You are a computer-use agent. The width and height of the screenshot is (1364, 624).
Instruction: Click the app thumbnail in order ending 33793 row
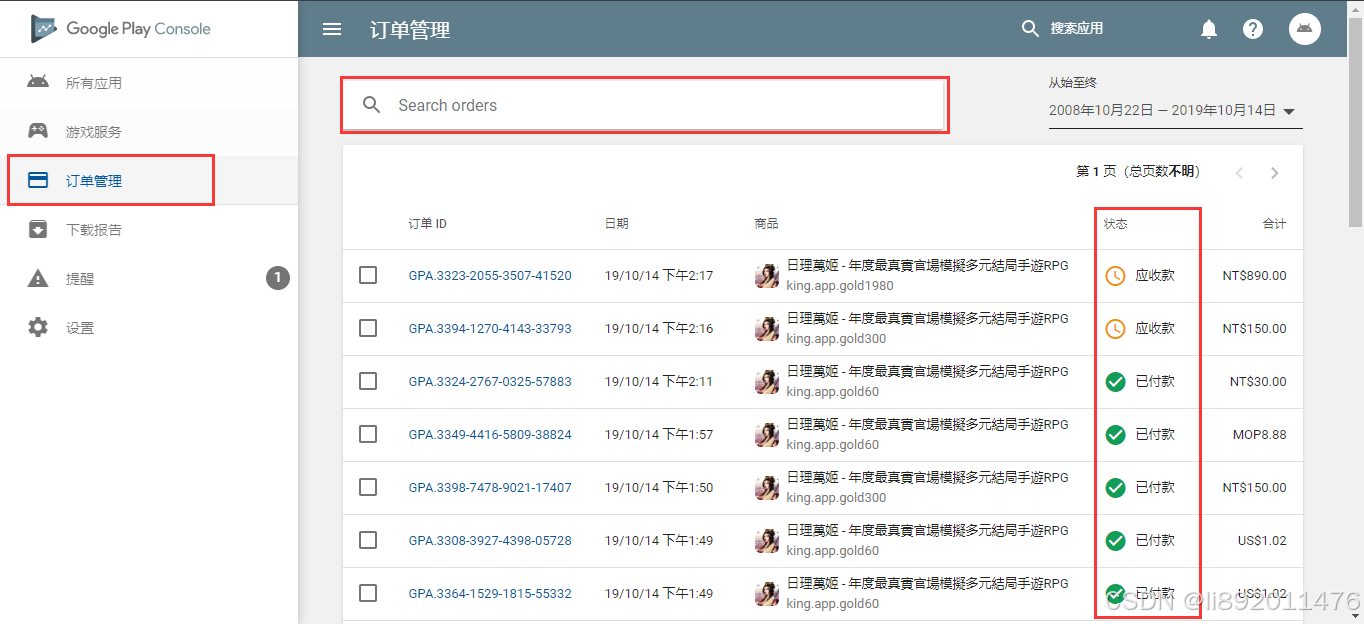pos(767,328)
